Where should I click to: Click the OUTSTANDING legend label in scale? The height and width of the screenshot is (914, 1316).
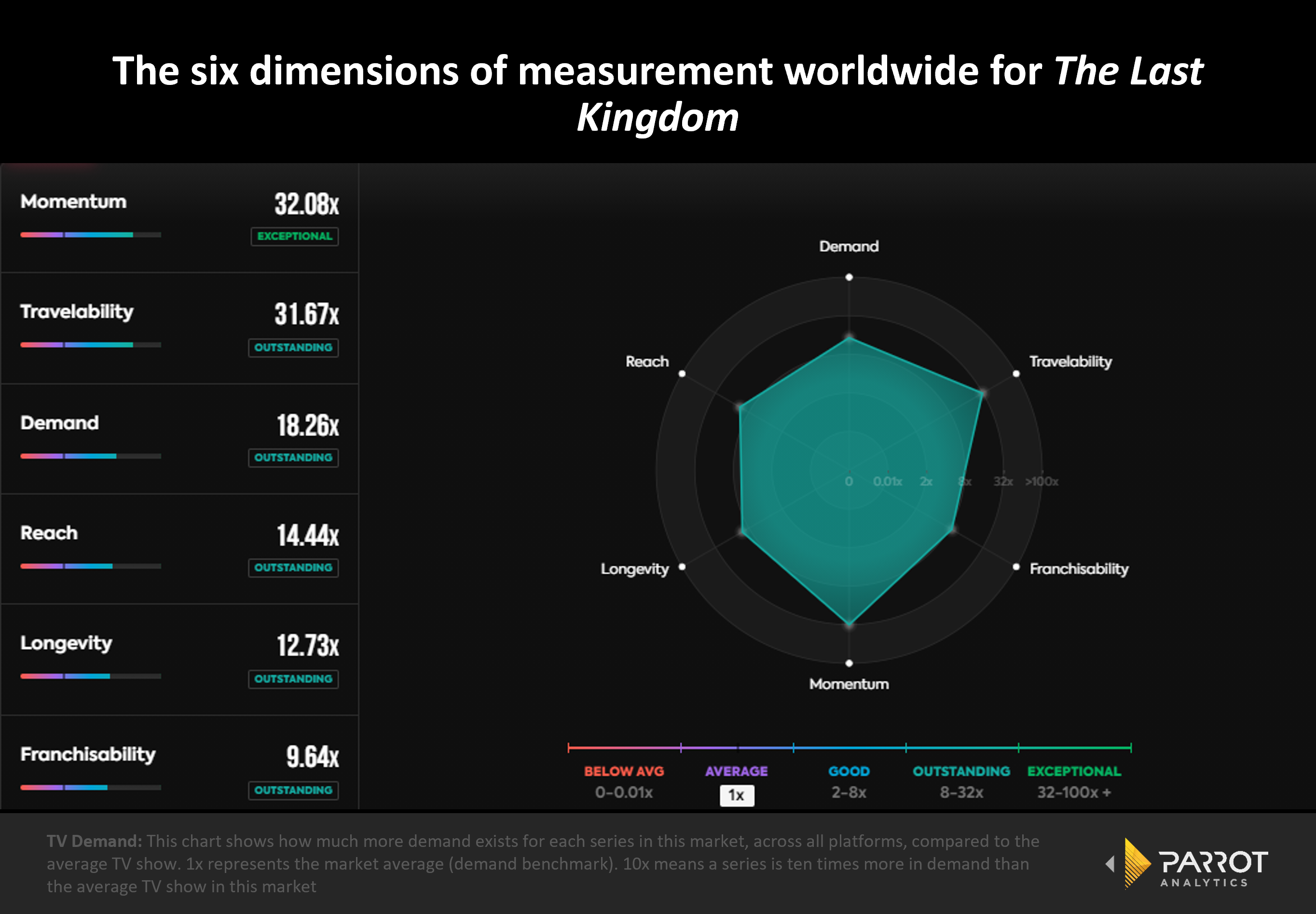coord(961,772)
